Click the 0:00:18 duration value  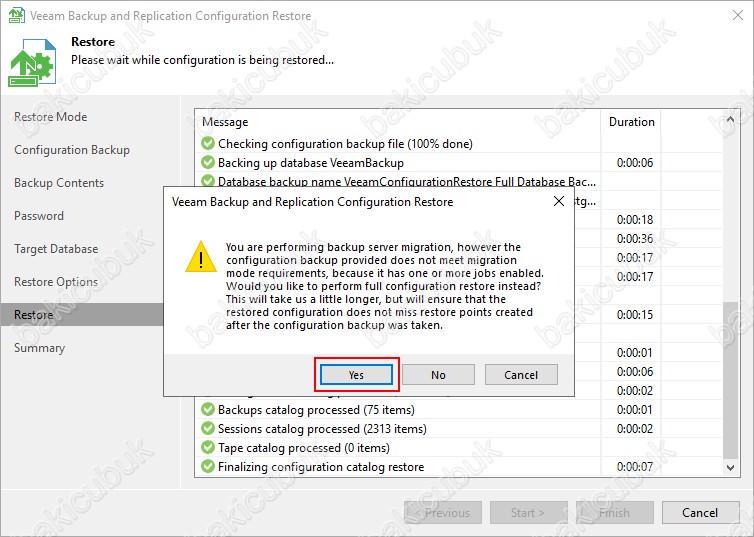[635, 220]
